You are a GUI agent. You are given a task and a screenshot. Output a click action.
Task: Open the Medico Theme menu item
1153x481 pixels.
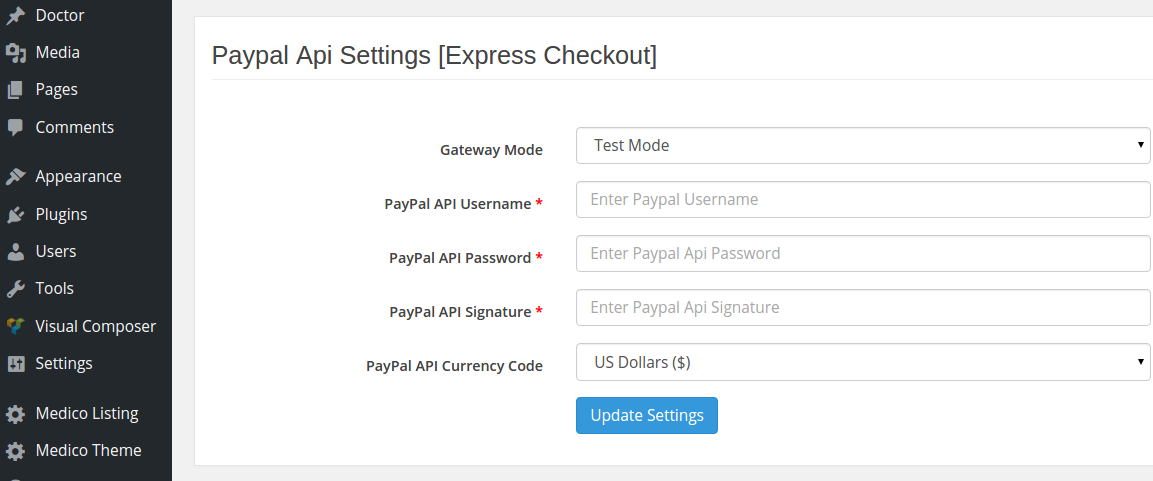tap(86, 450)
